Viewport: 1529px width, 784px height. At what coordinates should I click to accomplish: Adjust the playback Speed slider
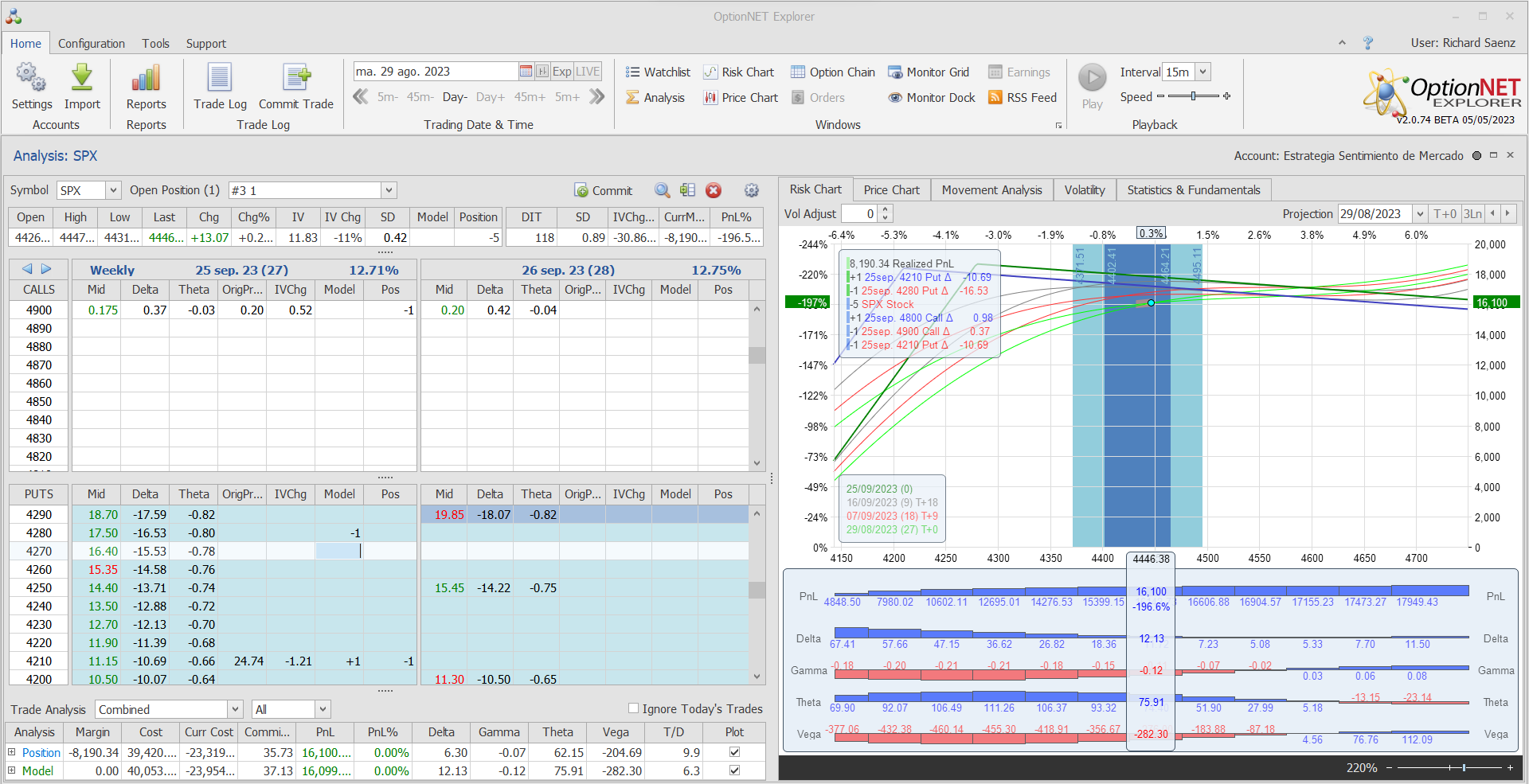tap(1193, 96)
